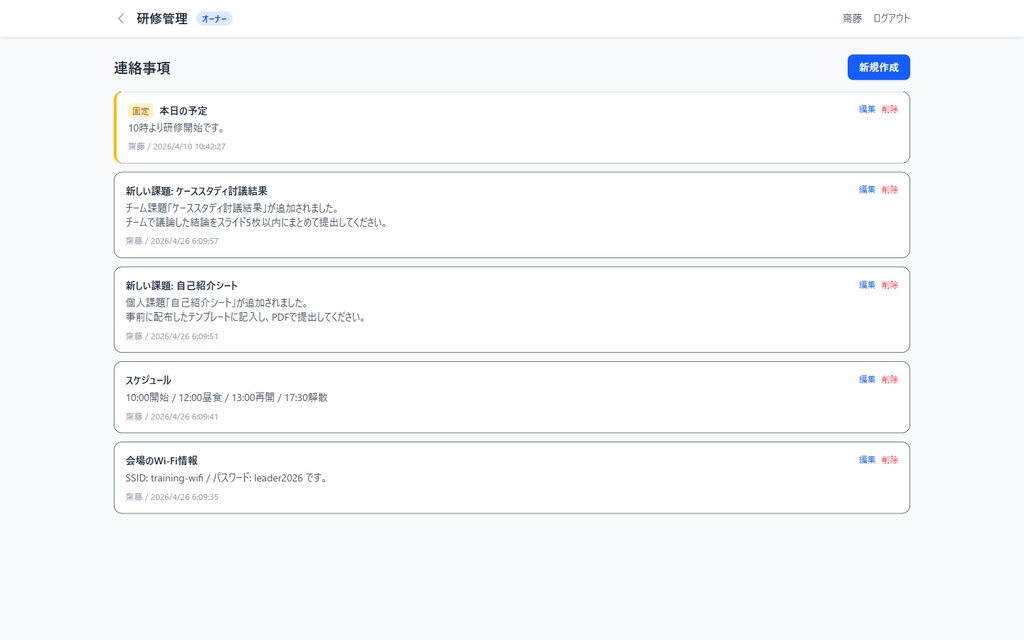Image resolution: width=1024 pixels, height=640 pixels.
Task: Click ログアウト to sign out
Action: point(891,18)
